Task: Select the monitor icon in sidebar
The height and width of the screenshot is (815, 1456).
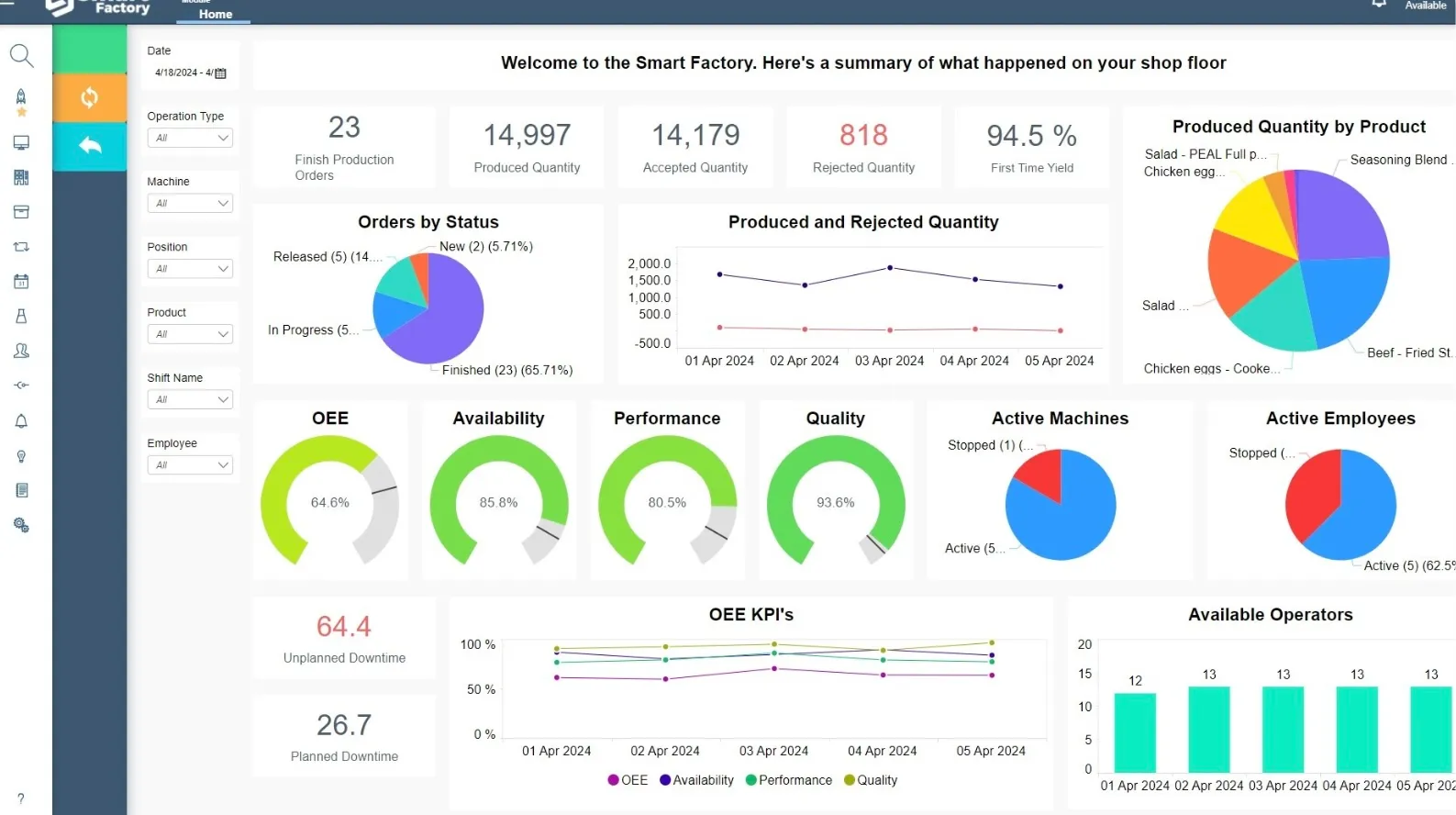Action: (x=21, y=142)
